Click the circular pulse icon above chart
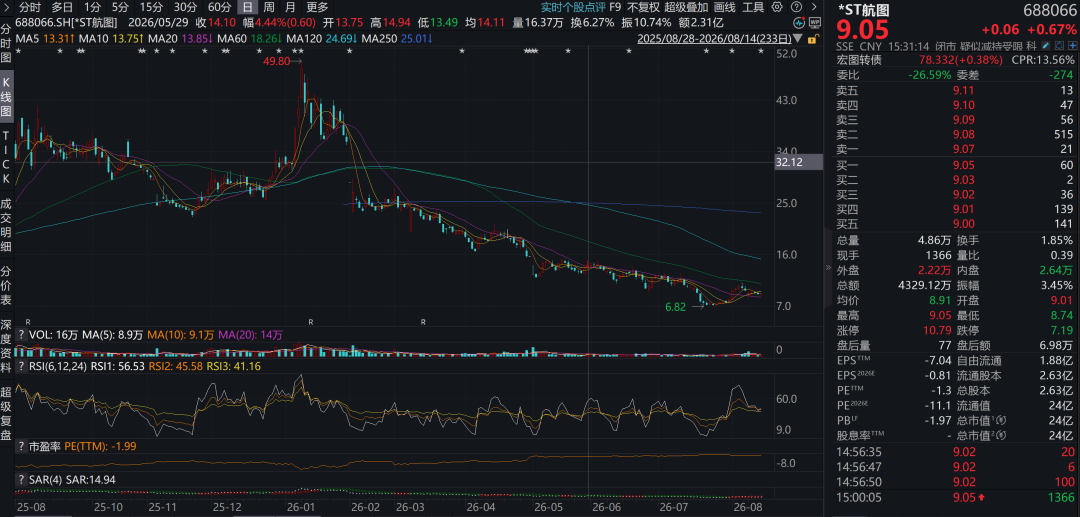Viewport: 1080px width, 517px height. [x=799, y=23]
